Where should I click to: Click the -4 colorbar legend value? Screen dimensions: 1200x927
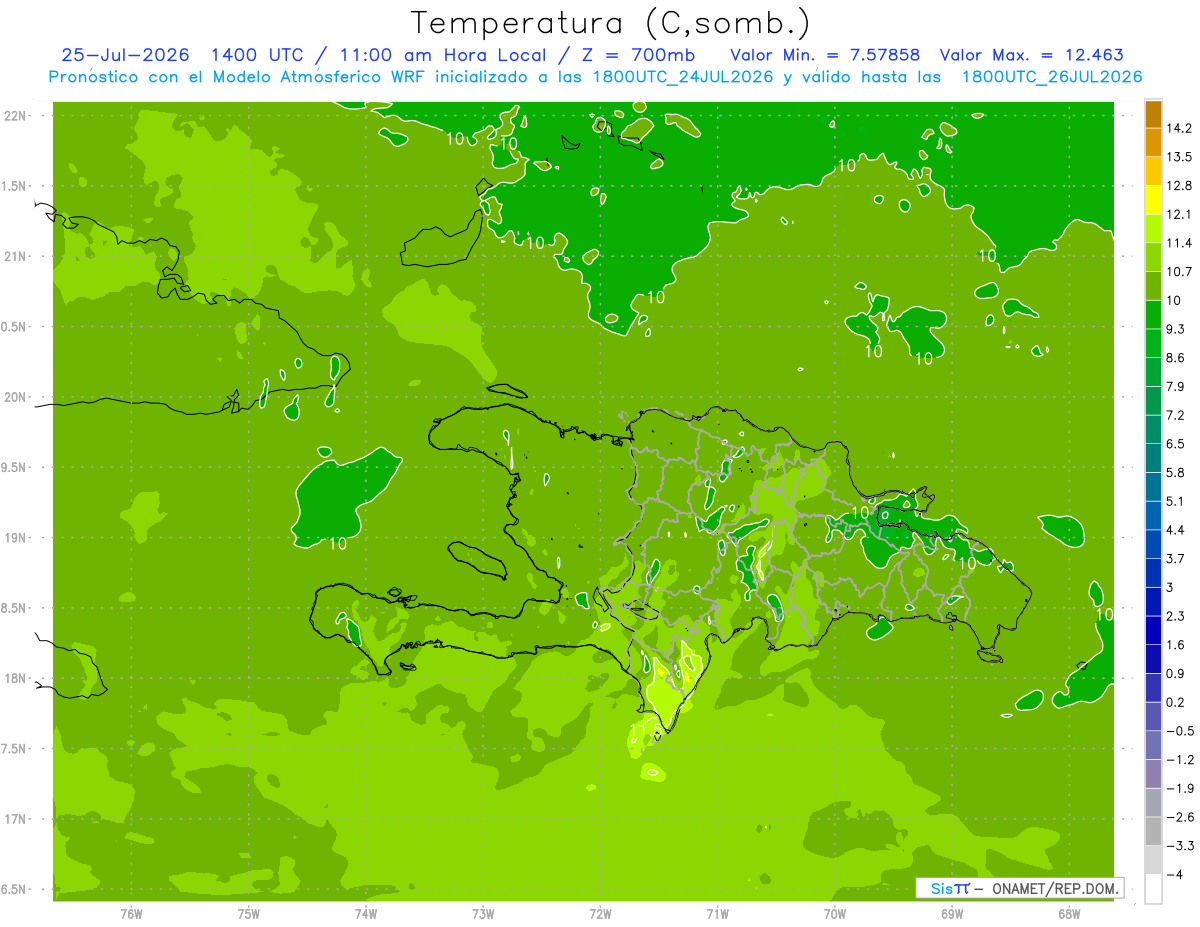(x=1175, y=875)
